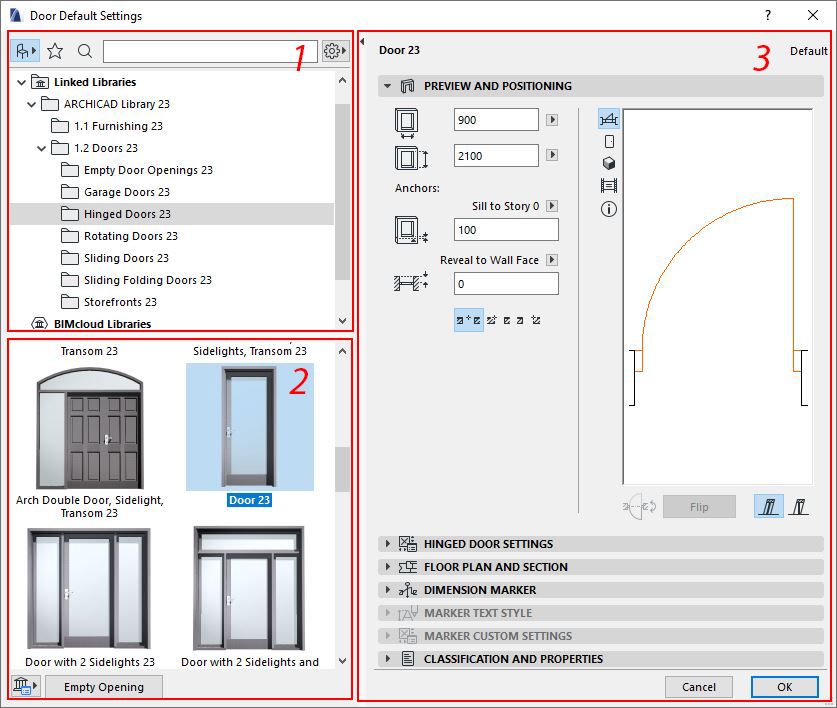
Task: Collapse the Linked Libraries tree node
Action: [21, 82]
